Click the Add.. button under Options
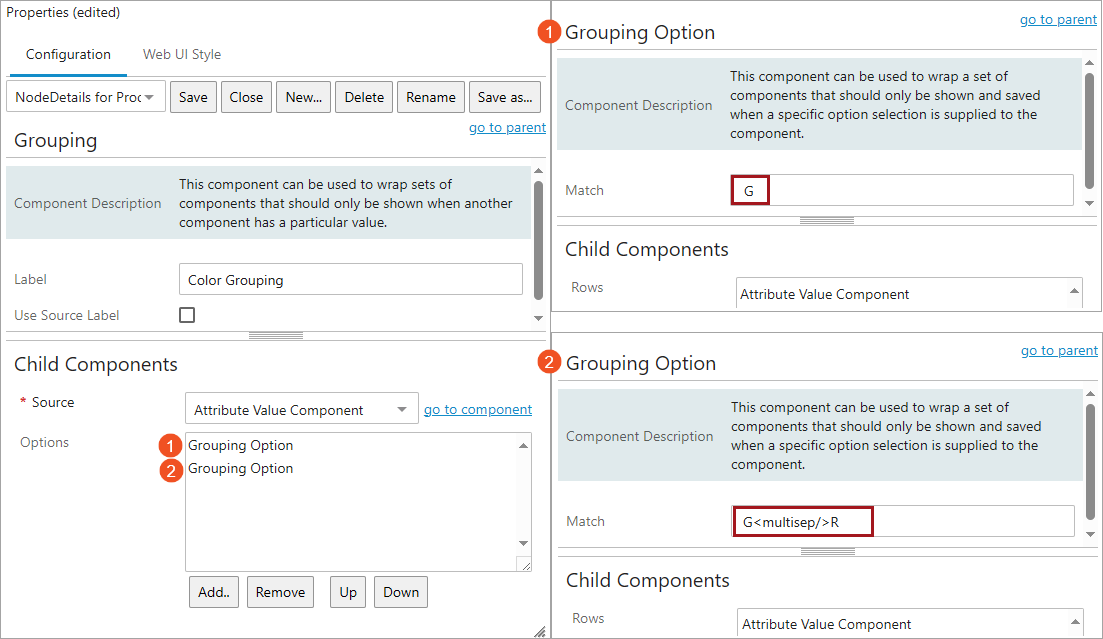This screenshot has height=639, width=1103. (x=214, y=592)
